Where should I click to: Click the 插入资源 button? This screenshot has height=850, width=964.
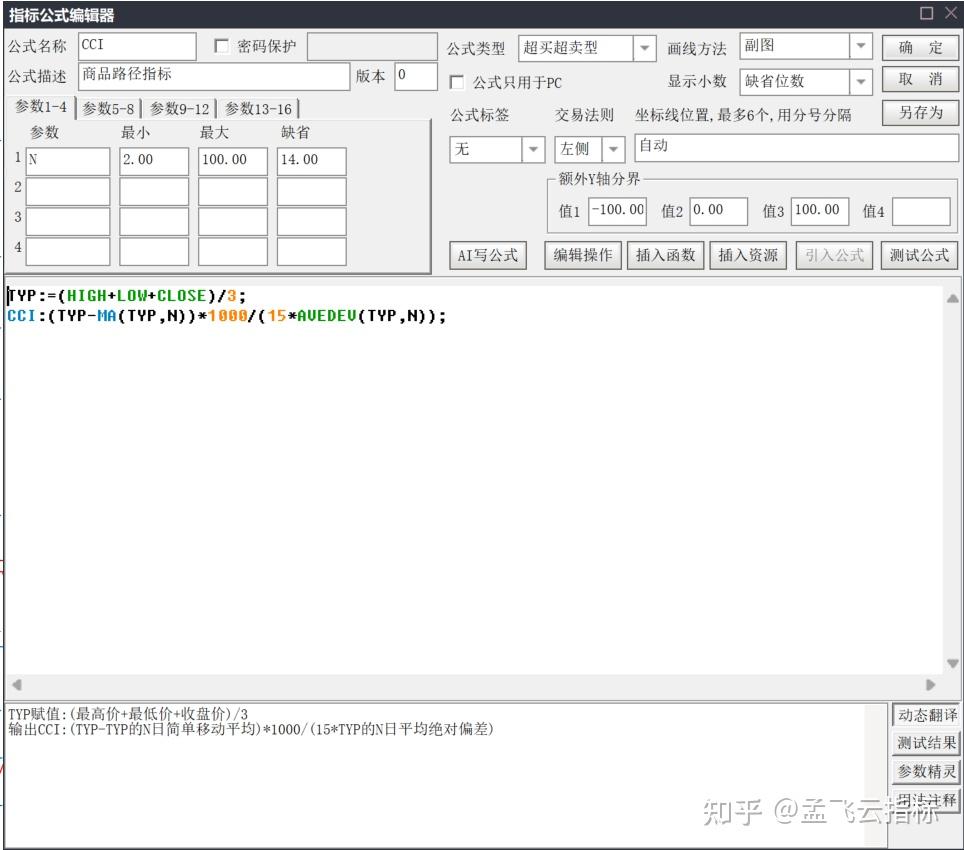748,255
